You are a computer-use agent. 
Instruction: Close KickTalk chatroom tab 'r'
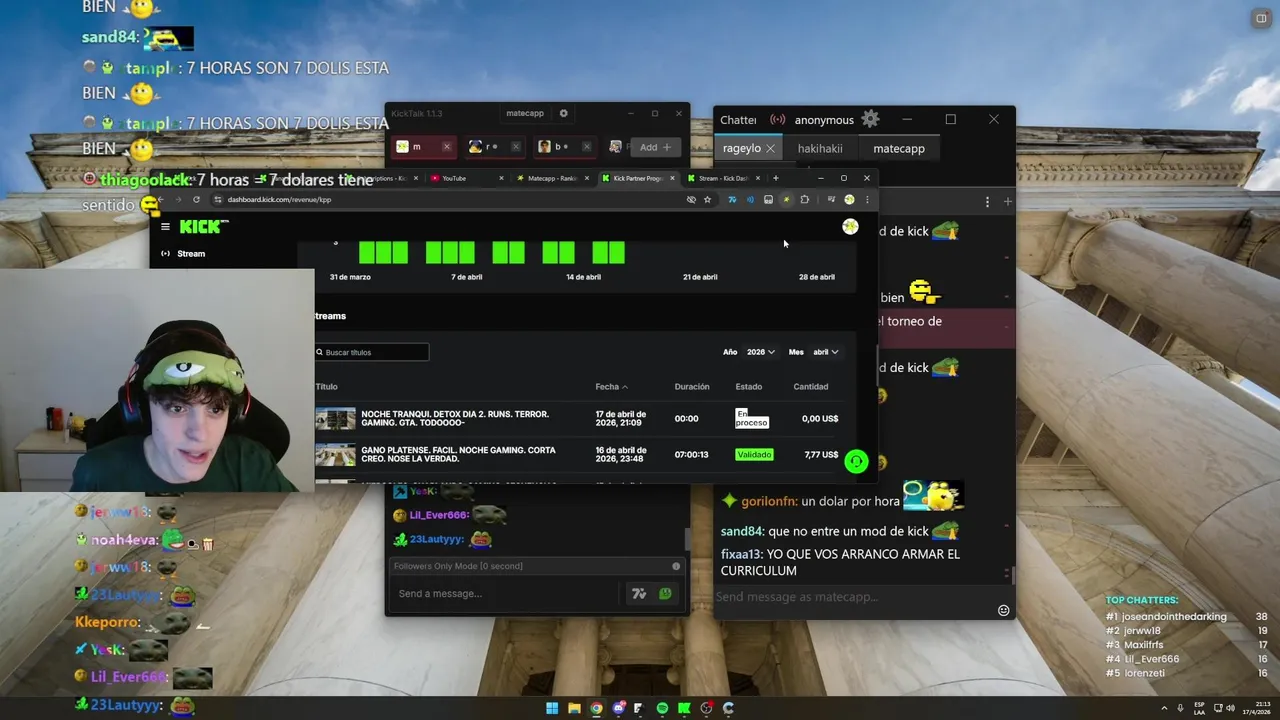(516, 147)
